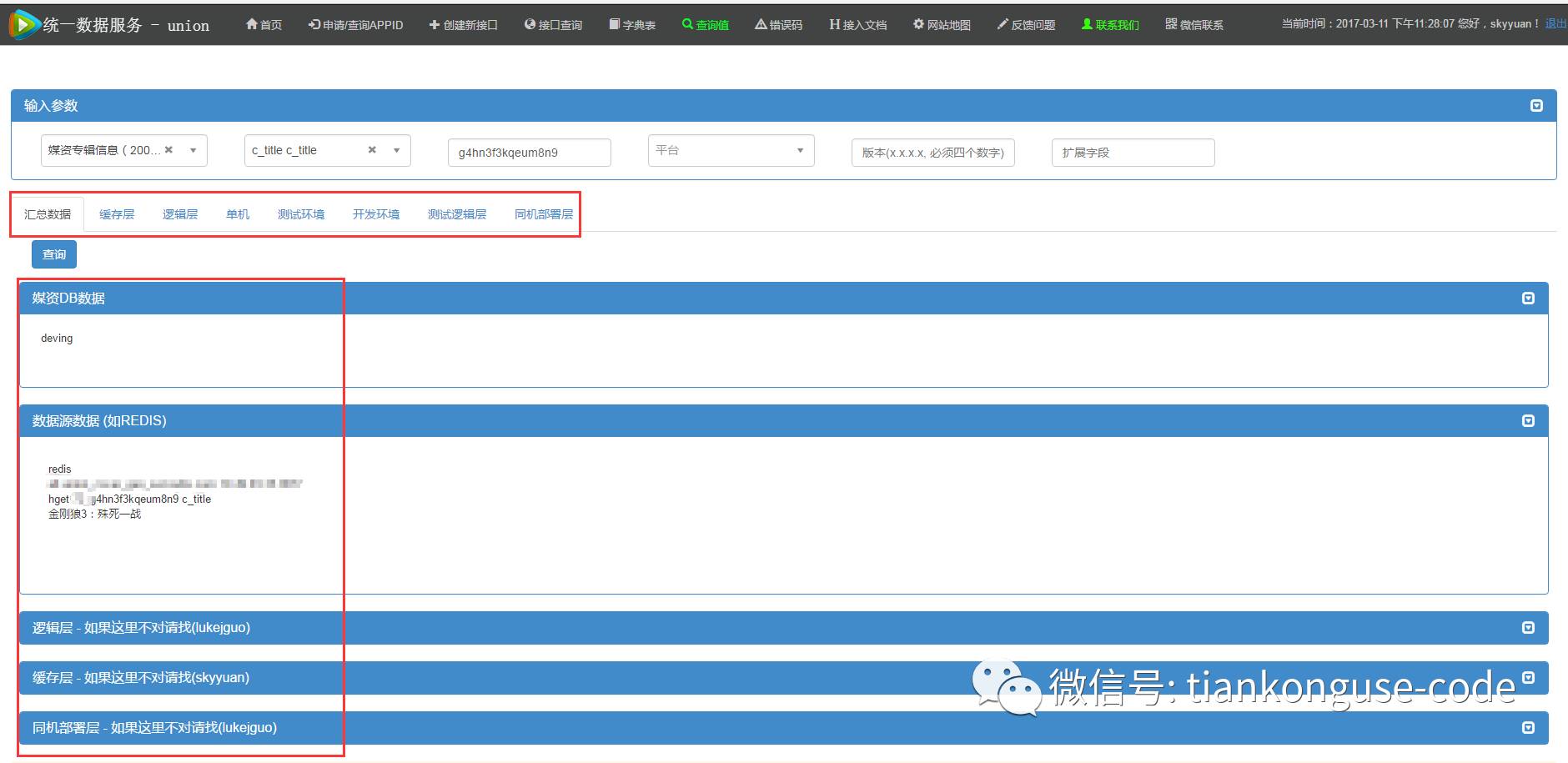Click 联系我们 in the navbar
This screenshot has height=763, width=1568.
click(1110, 25)
